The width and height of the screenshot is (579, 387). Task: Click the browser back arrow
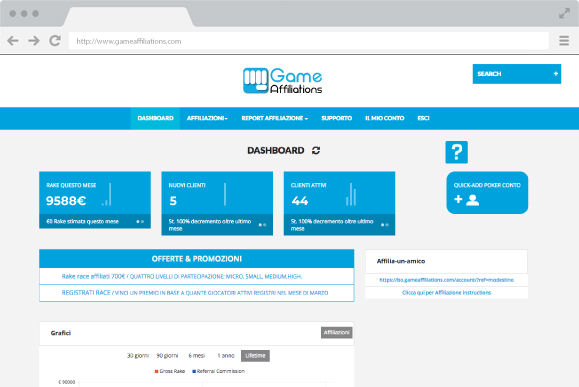tap(13, 41)
